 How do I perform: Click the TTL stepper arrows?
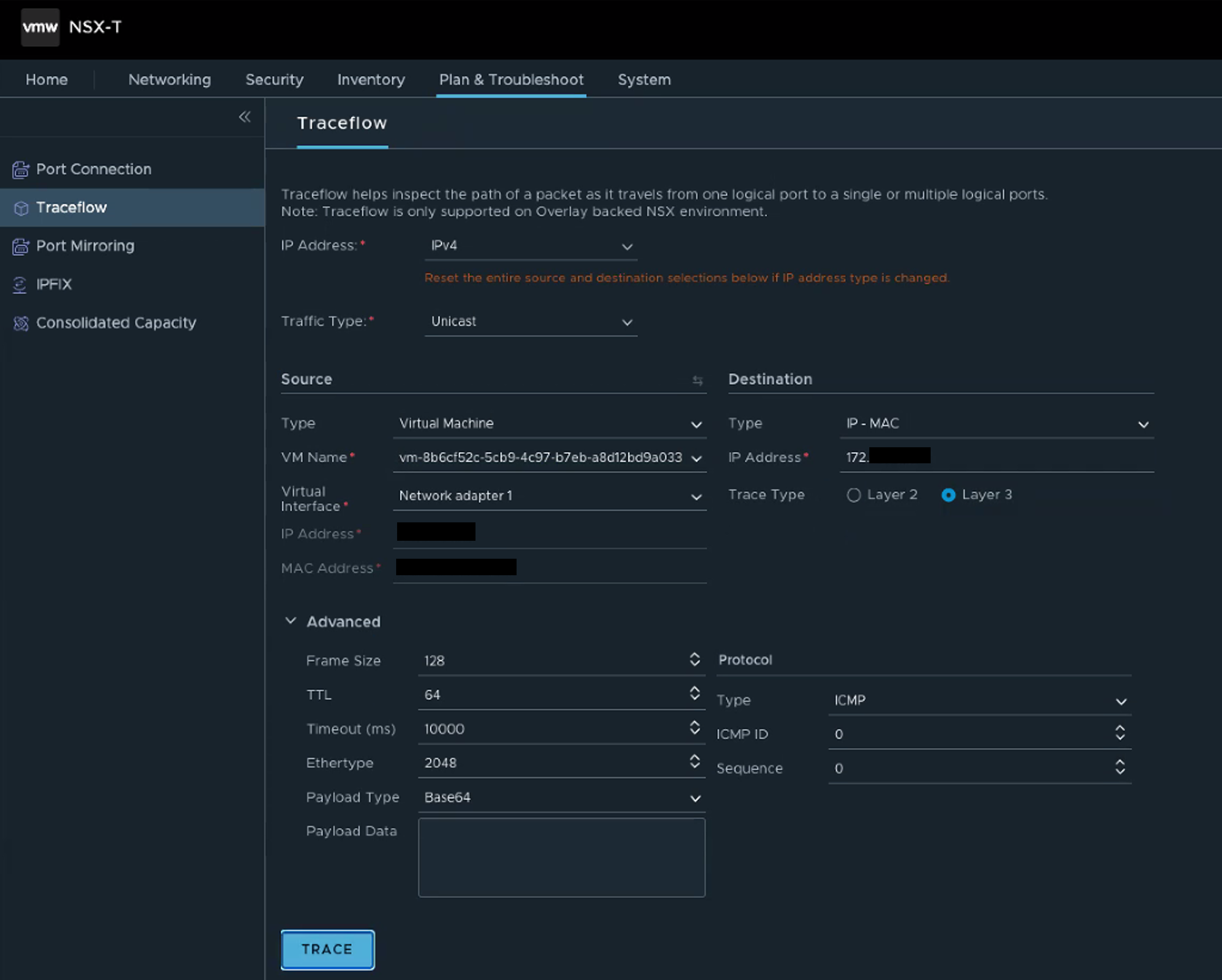pyautogui.click(x=694, y=693)
